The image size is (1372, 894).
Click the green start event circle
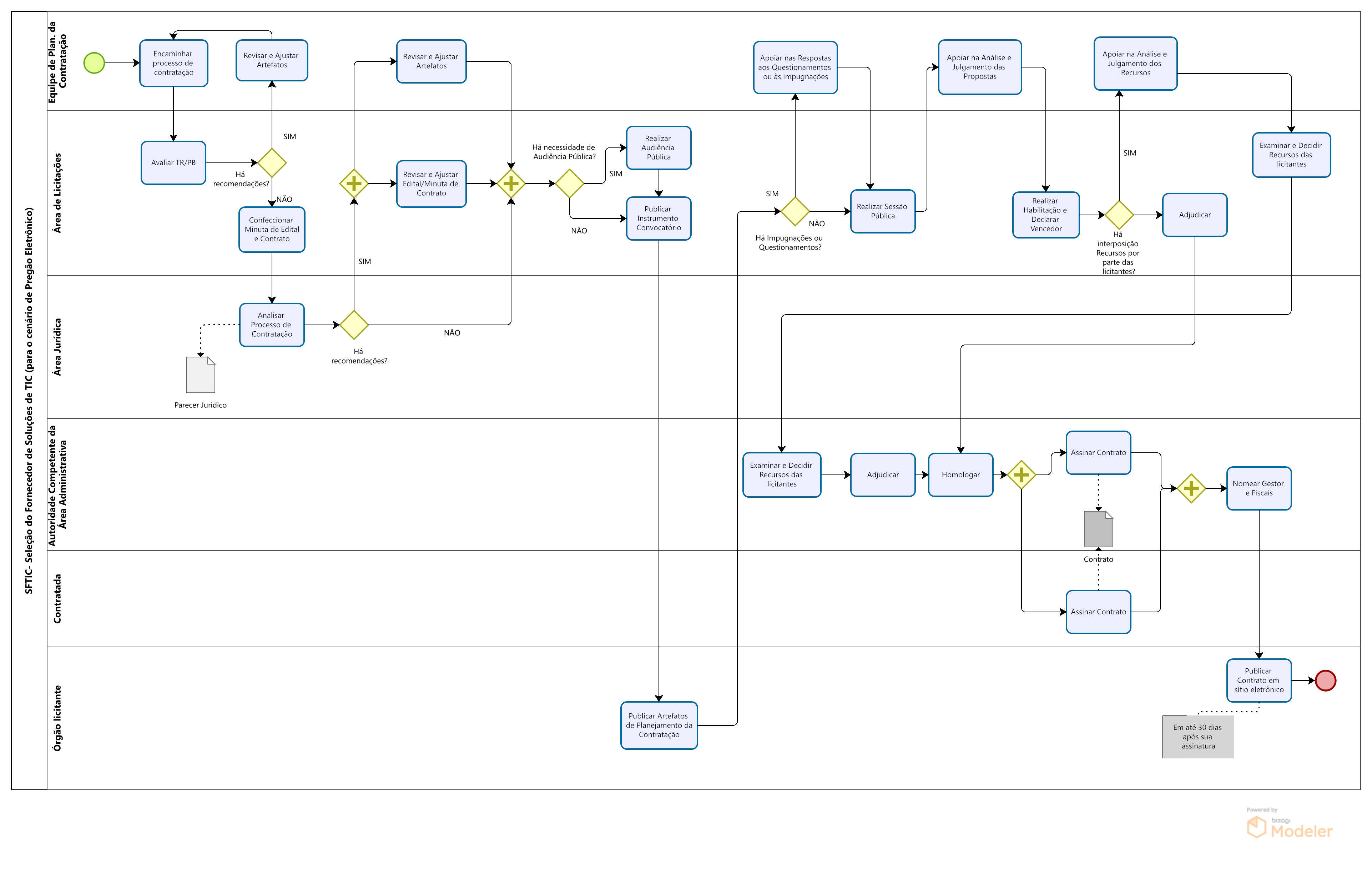[x=94, y=63]
